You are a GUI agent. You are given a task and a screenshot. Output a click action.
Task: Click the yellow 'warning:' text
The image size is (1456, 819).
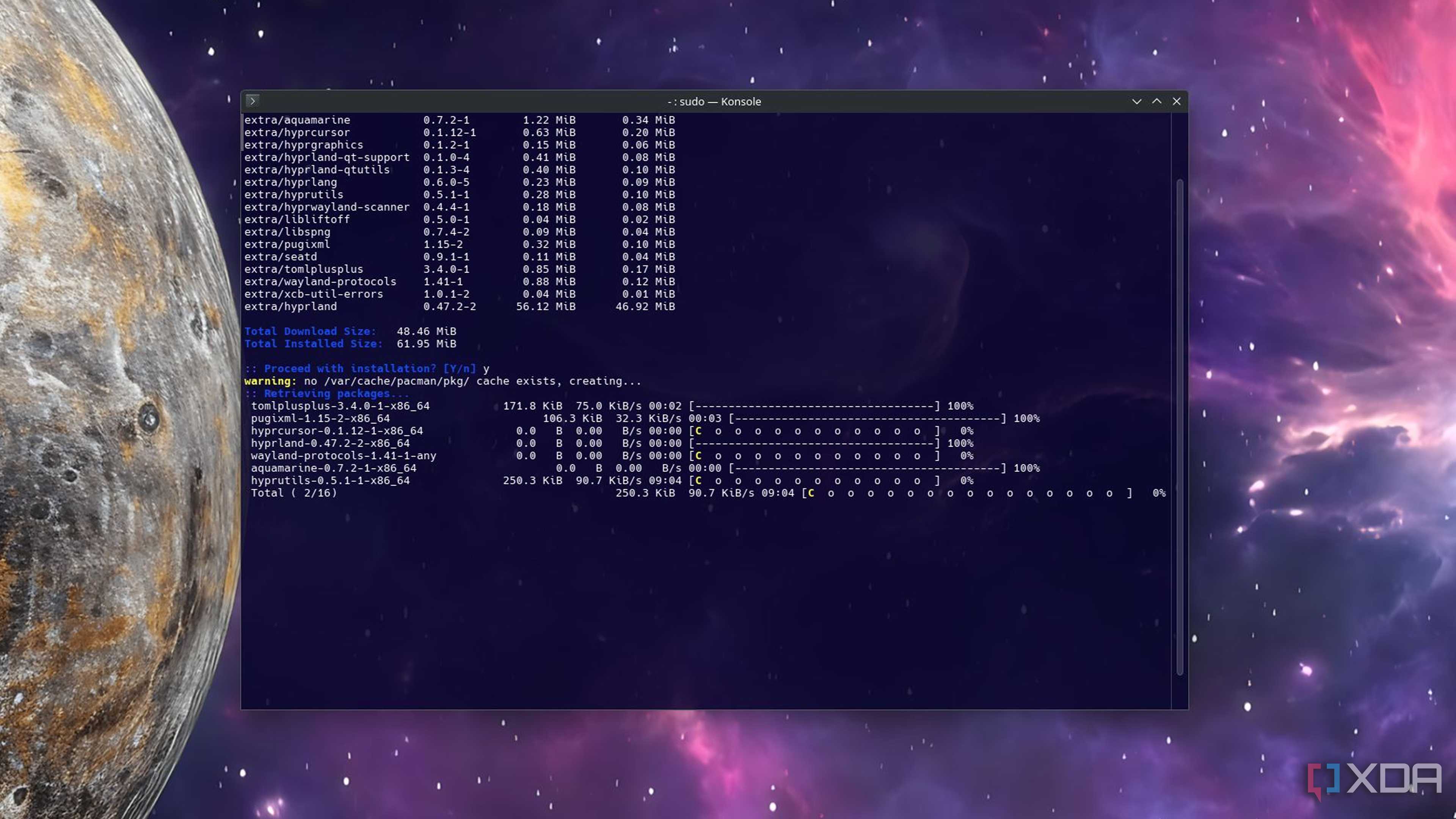270,381
